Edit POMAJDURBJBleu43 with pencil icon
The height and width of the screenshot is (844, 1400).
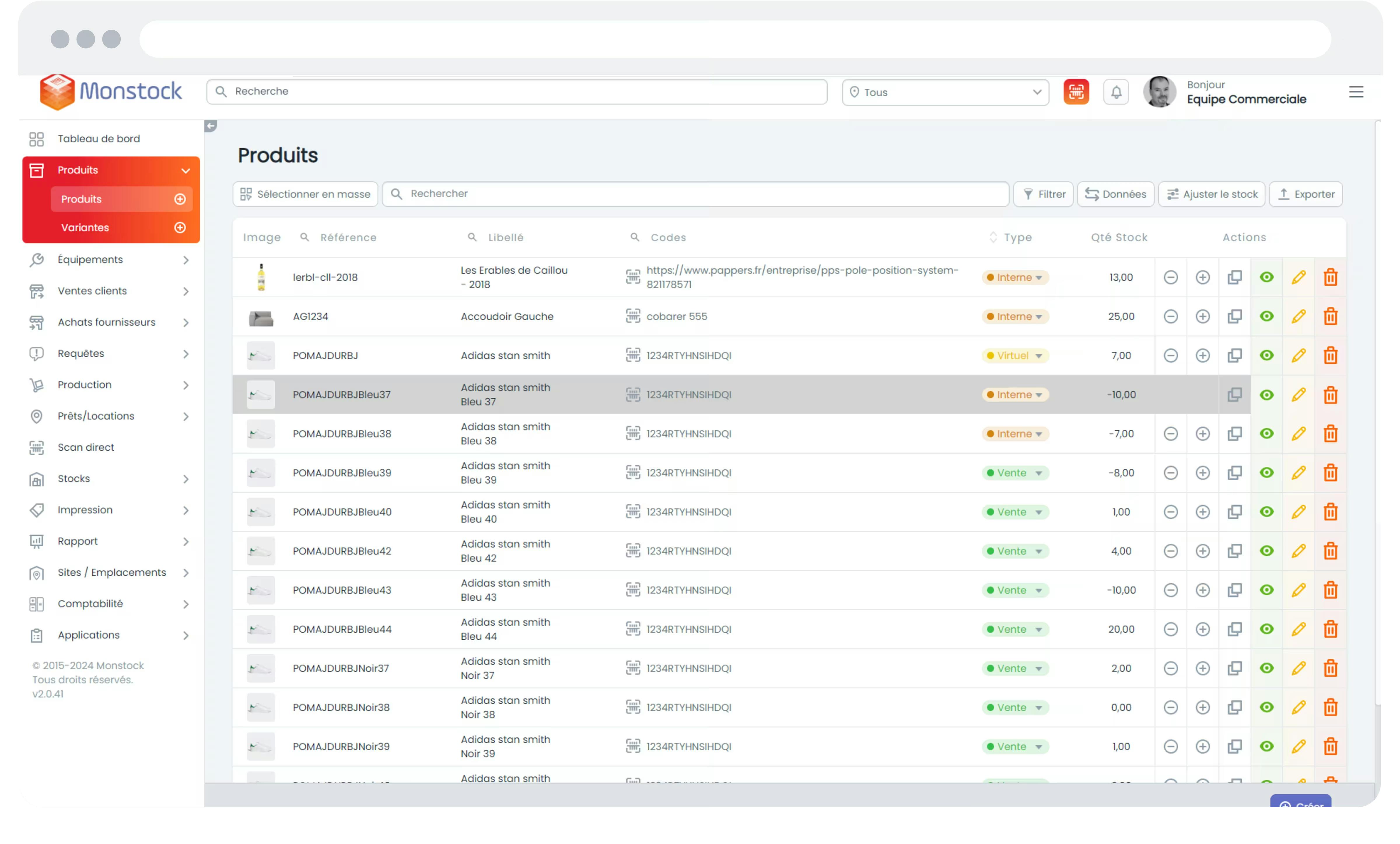pos(1298,590)
